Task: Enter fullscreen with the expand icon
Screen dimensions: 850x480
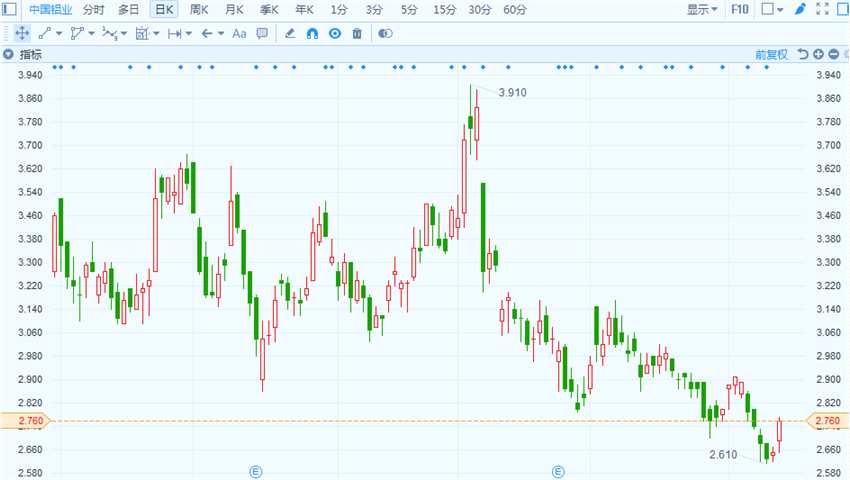Action: 822,9
